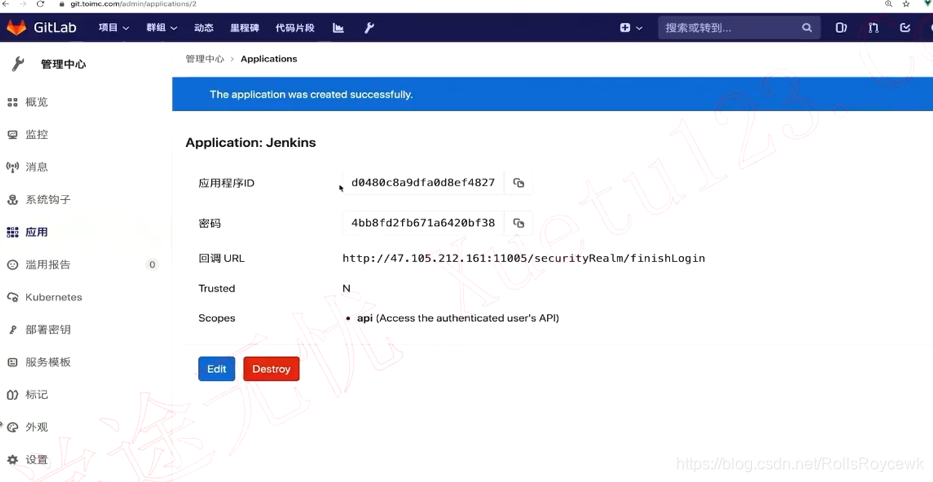This screenshot has width=933, height=482.
Task: Go to 里程碑 in top navigation
Action: pos(245,27)
